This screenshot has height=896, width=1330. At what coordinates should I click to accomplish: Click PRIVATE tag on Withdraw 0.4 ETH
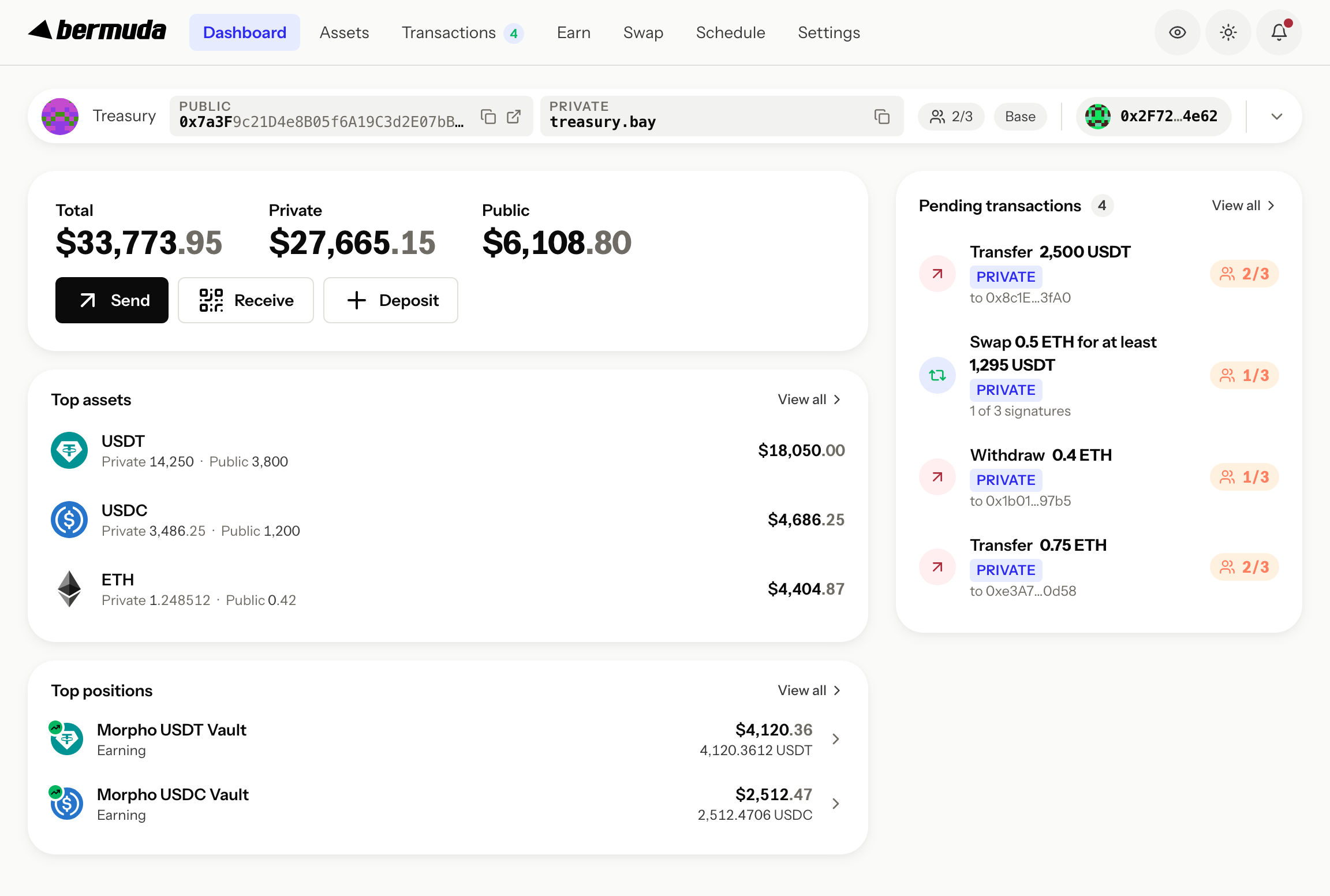click(1006, 480)
